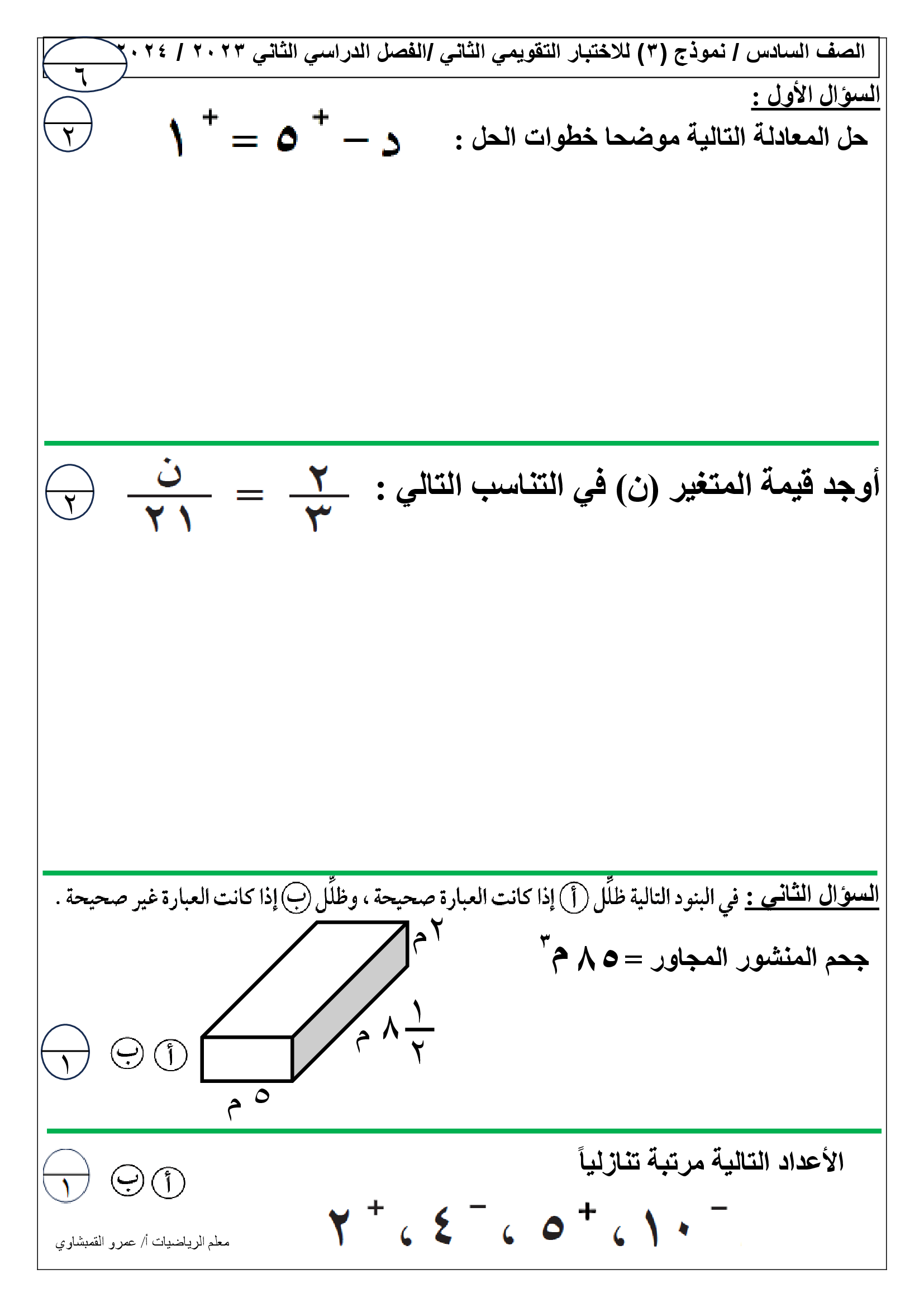924x1307 pixels.
Task: Click the score circle beside the equation question
Action: pyautogui.click(x=68, y=125)
